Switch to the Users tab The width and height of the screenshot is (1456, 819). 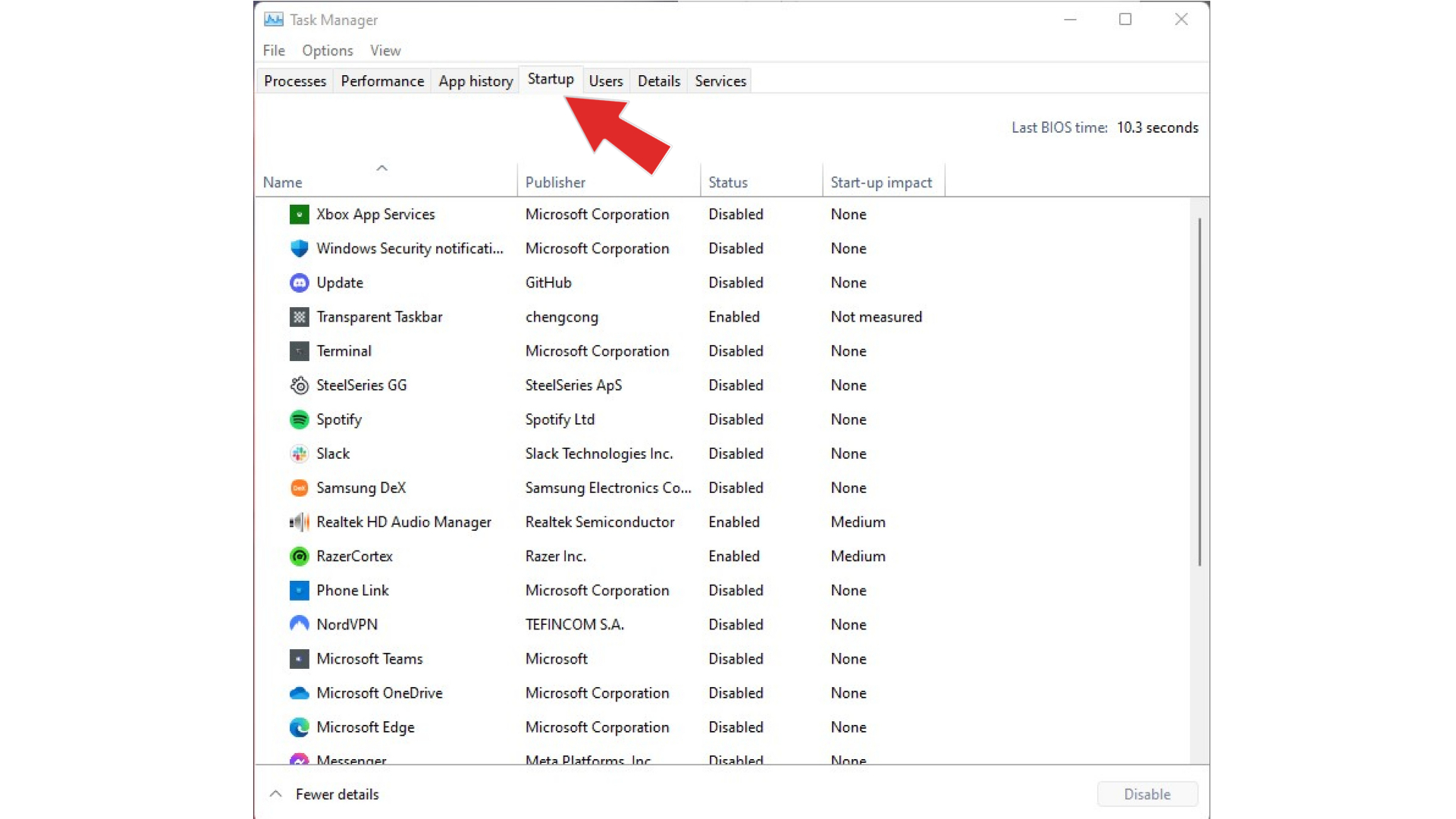(x=606, y=81)
